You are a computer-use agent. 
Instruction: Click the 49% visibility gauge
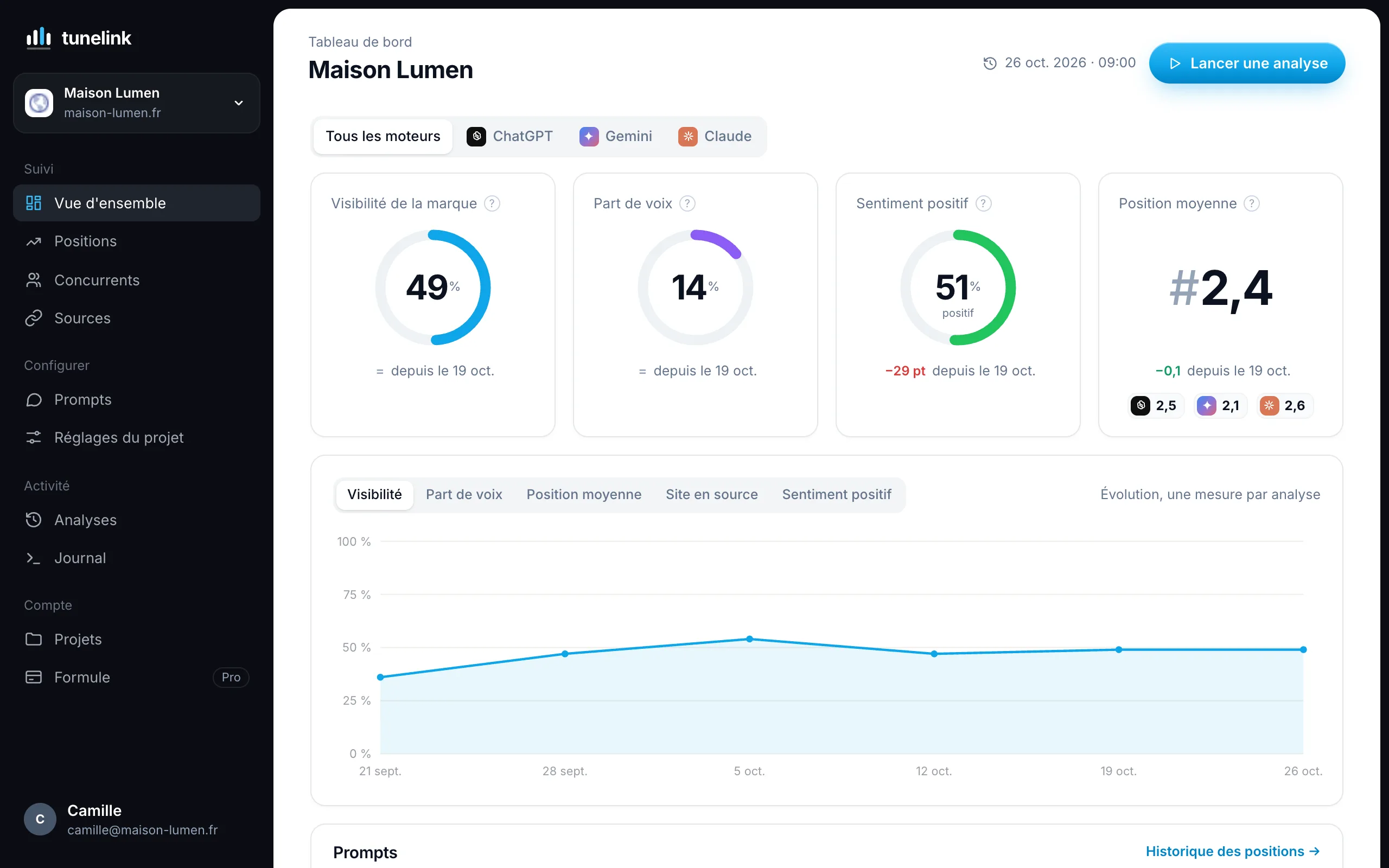[433, 287]
